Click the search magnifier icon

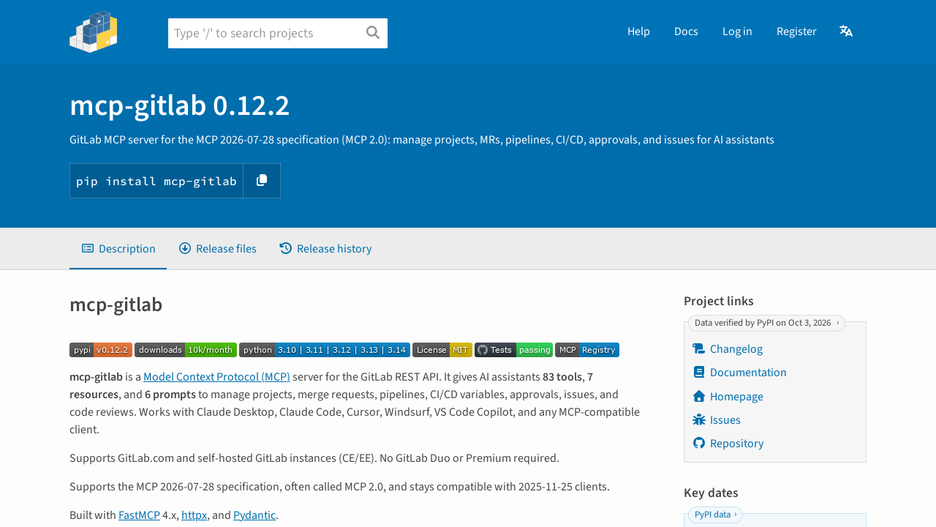pos(372,33)
